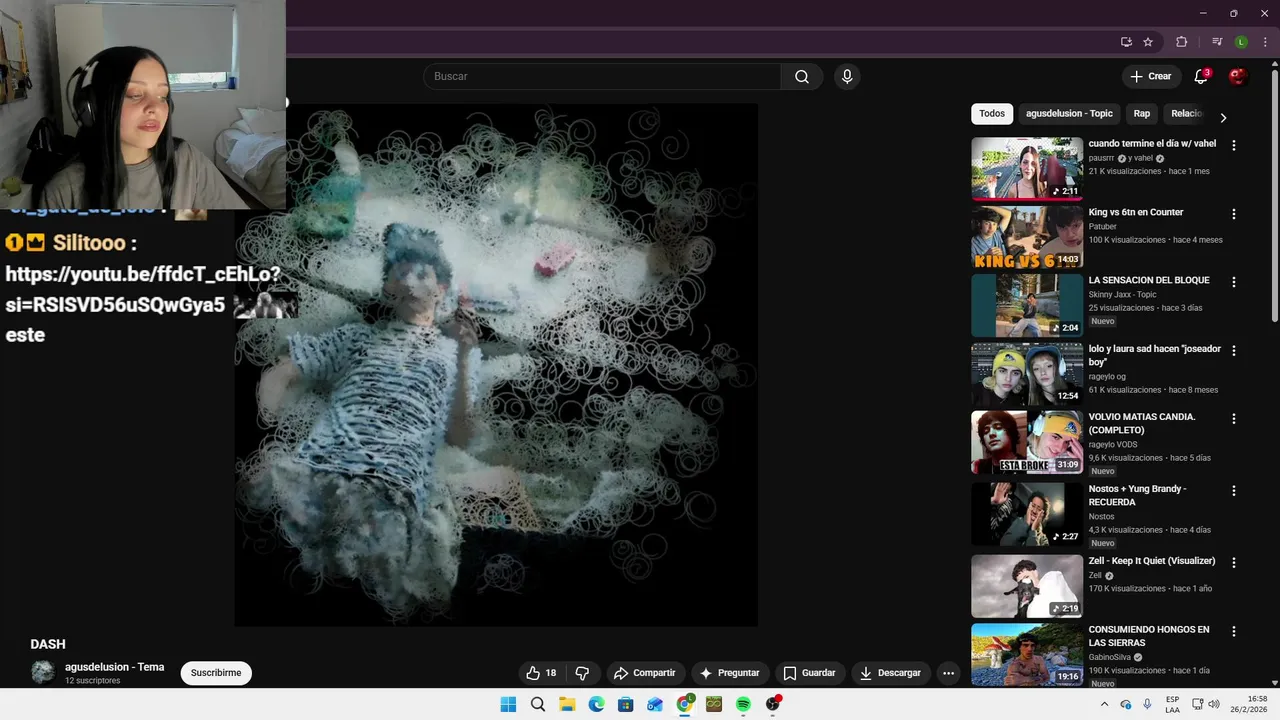The image size is (1280, 720).
Task: Open 'lolo y laura sad' thumbnail
Action: (1027, 373)
